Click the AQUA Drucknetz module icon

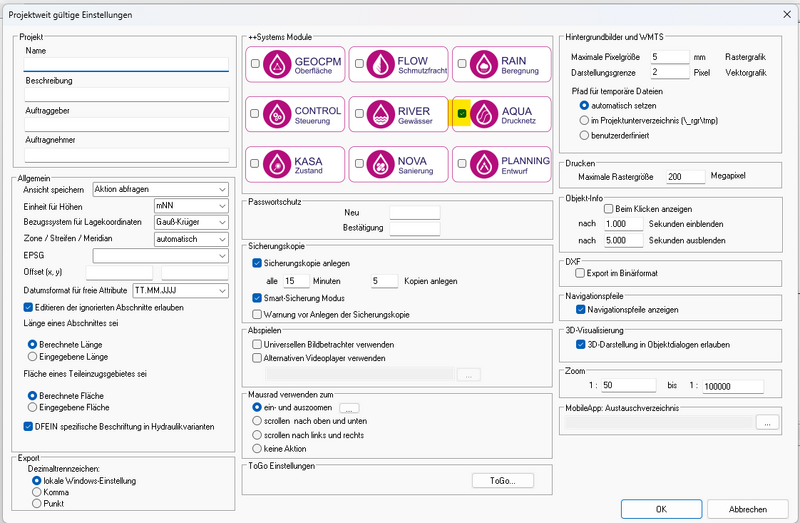[484, 114]
